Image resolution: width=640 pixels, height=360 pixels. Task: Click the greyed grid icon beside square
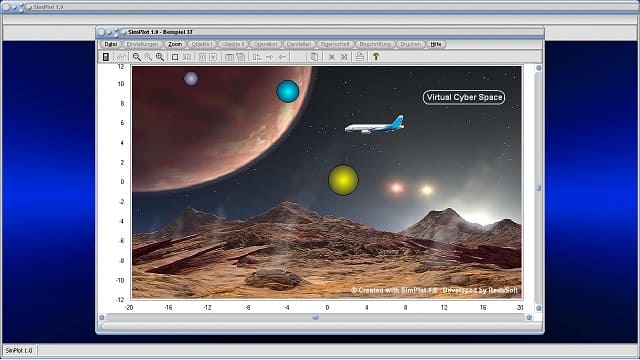[x=187, y=57]
